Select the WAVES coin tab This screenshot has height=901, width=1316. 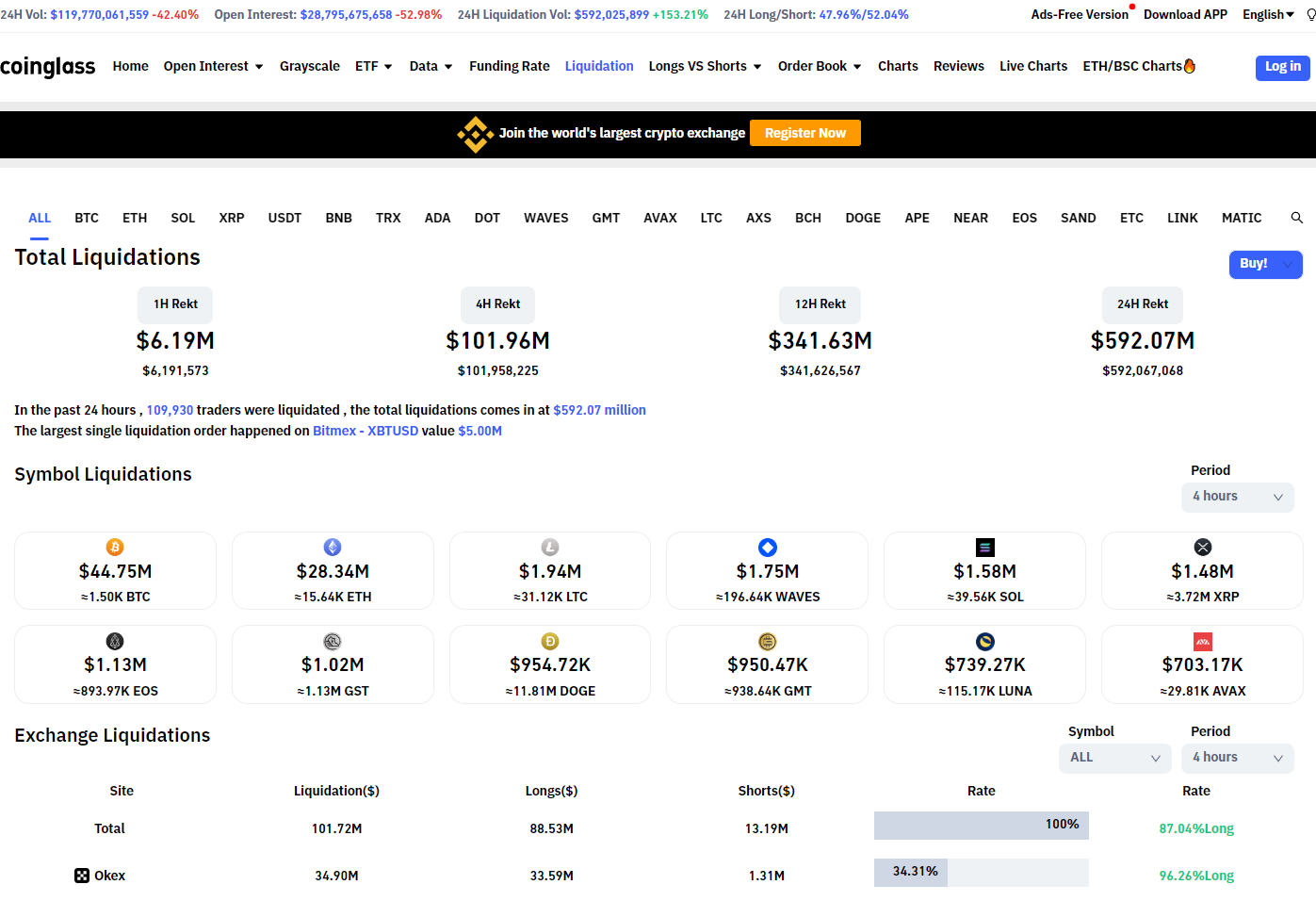point(546,218)
